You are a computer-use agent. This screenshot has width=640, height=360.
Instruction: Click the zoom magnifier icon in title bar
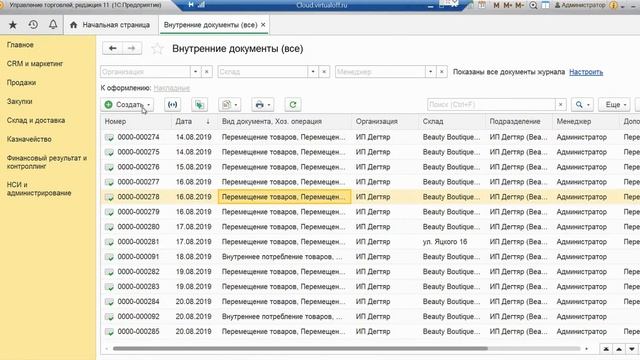pos(533,5)
